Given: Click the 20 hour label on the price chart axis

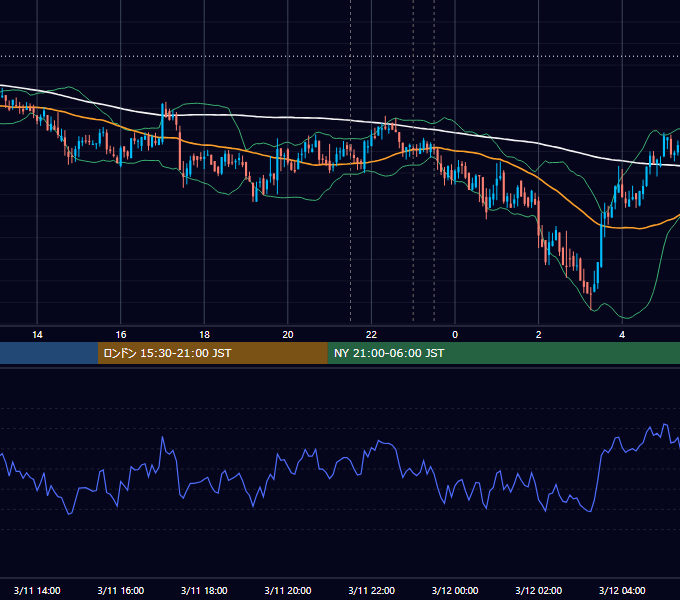Looking at the screenshot, I should (x=288, y=335).
